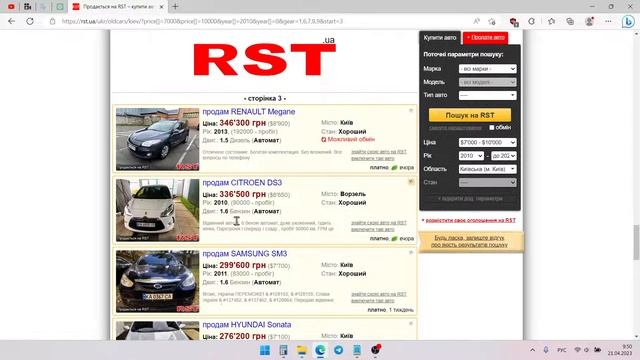Viewport: 640px width, 360px height.
Task: Open the recording app taskbar icon
Action: 376,350
